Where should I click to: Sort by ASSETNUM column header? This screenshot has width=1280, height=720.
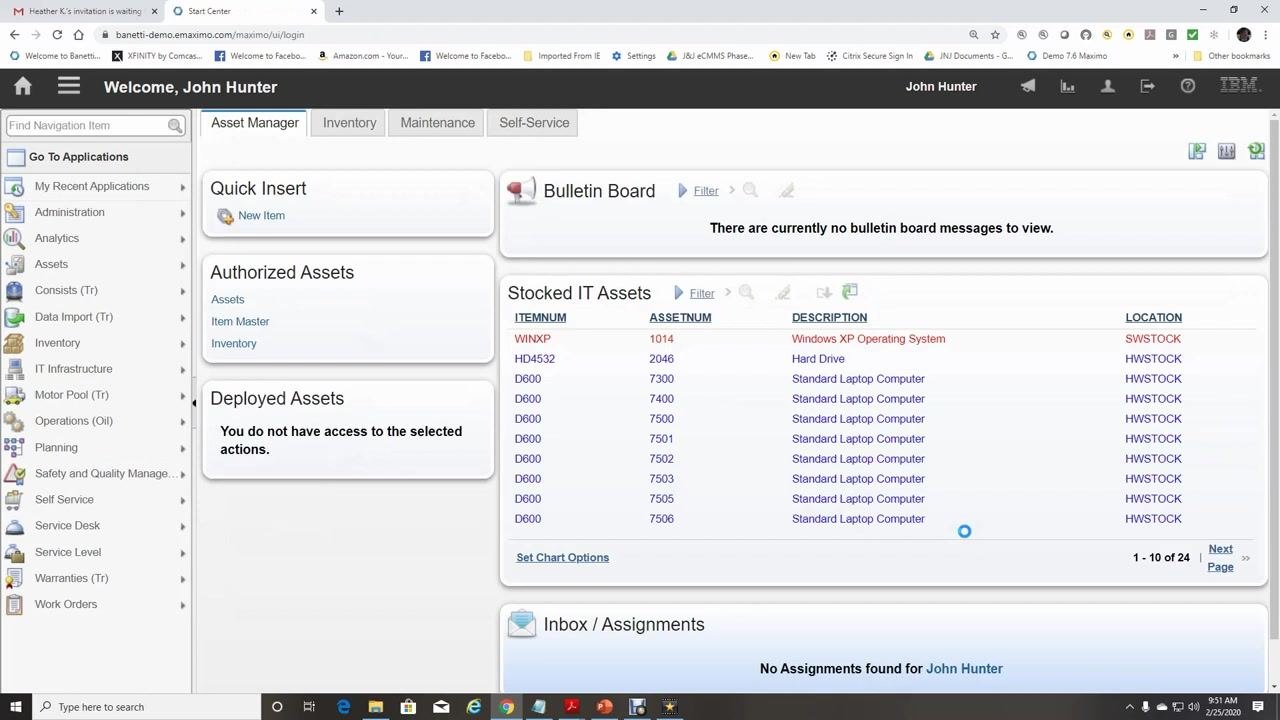680,317
